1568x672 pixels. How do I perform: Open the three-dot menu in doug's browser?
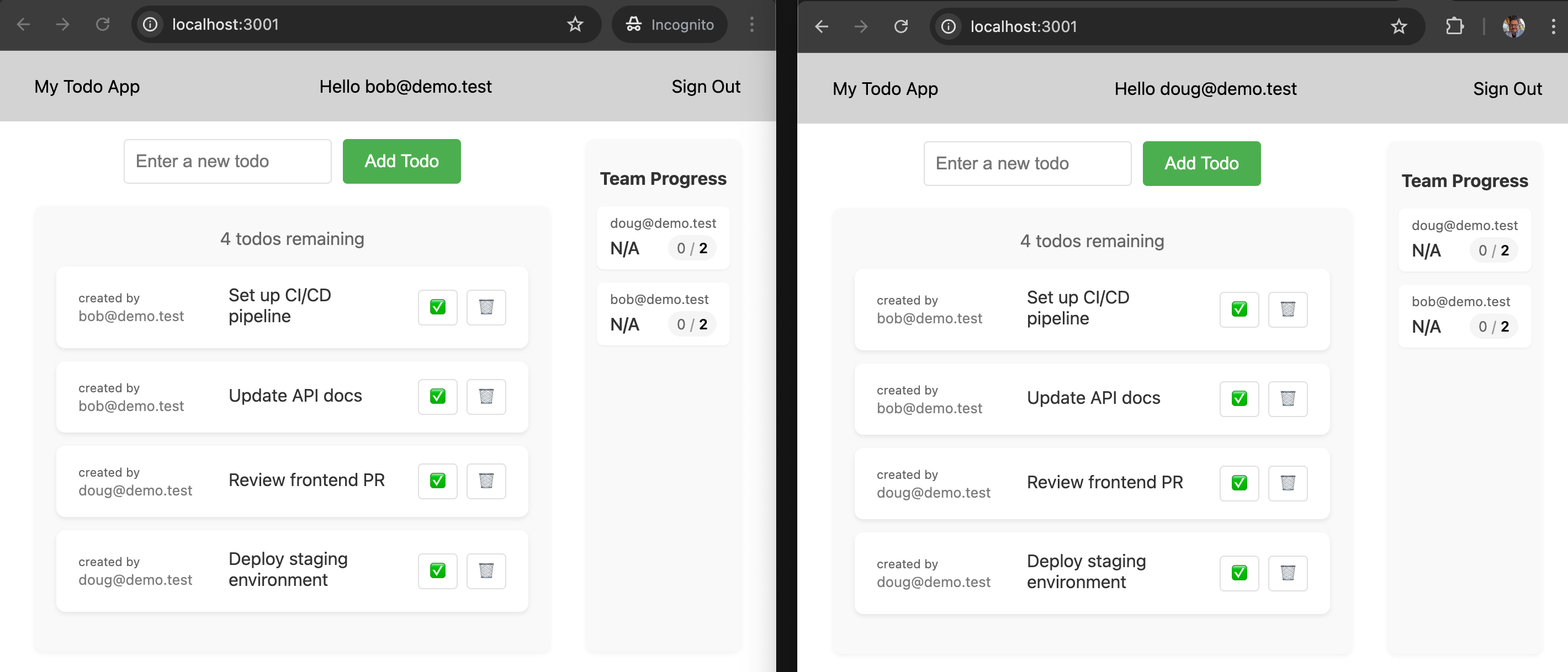1554,26
